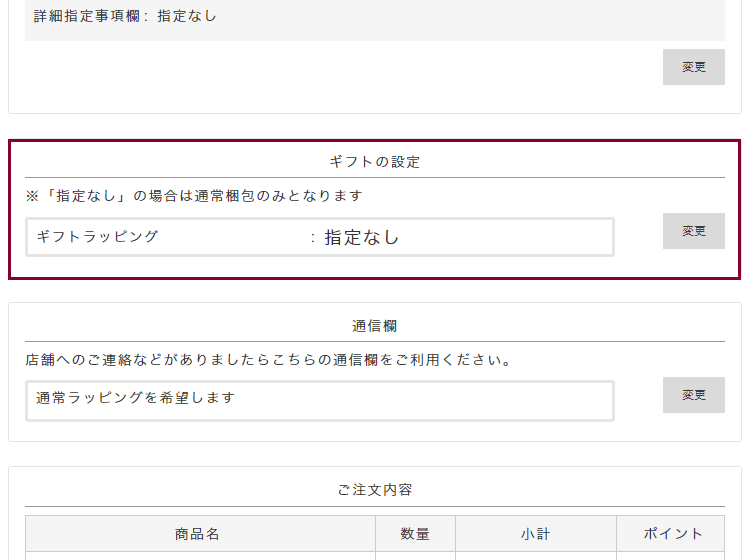Image resolution: width=750 pixels, height=560 pixels.
Task: Click the colon separator in the gift wrapping row
Action: point(313,238)
